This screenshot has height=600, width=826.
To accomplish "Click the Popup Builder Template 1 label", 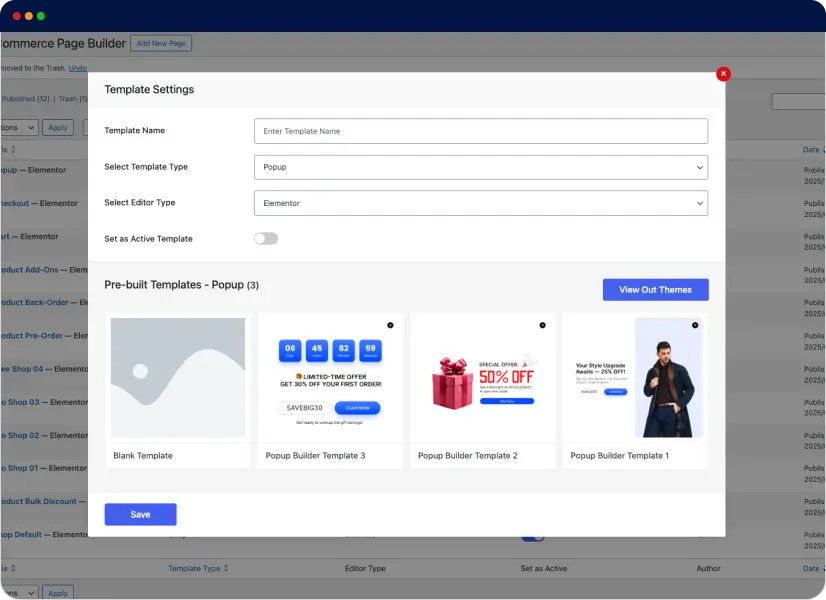I will point(620,456).
